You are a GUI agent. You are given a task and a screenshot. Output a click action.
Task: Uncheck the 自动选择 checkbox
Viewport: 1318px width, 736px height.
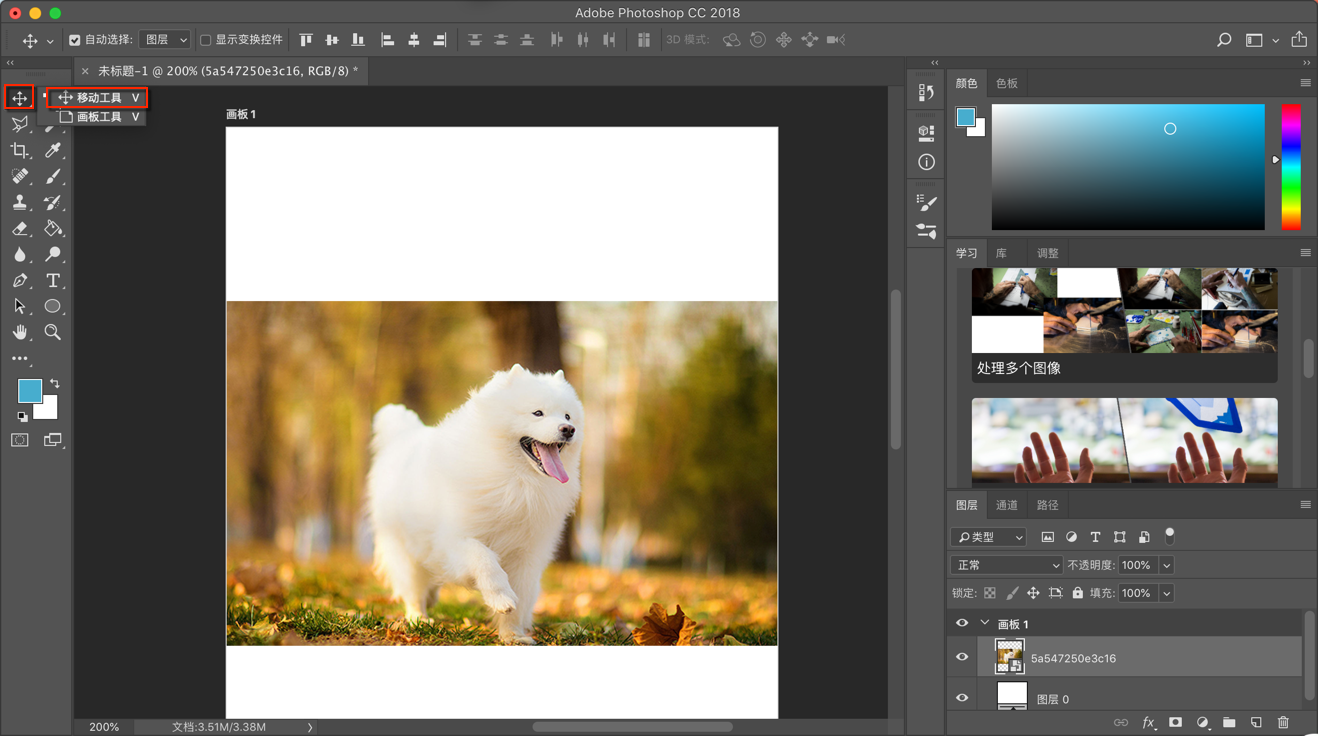point(75,40)
